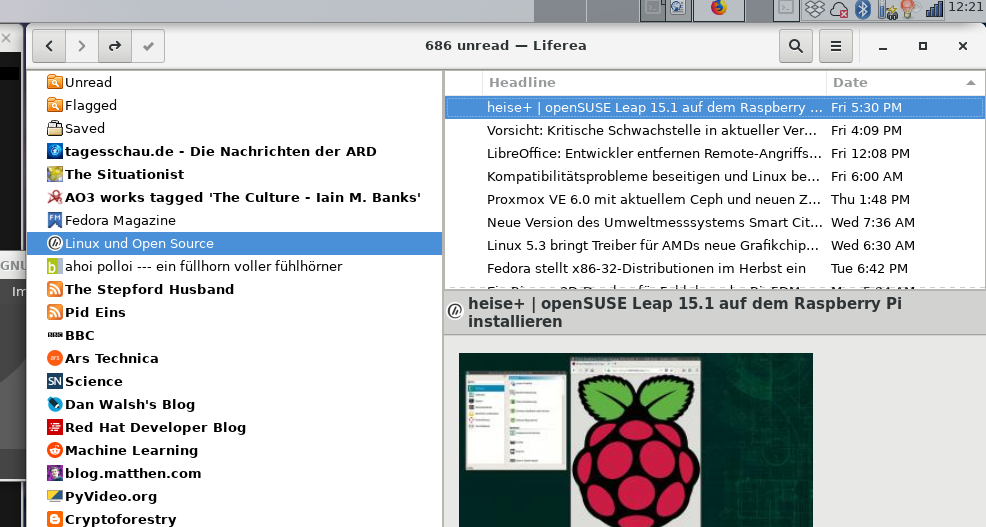Screen dimensions: 986x527
Task: Click the AO3 feed icon
Action: tap(55, 197)
